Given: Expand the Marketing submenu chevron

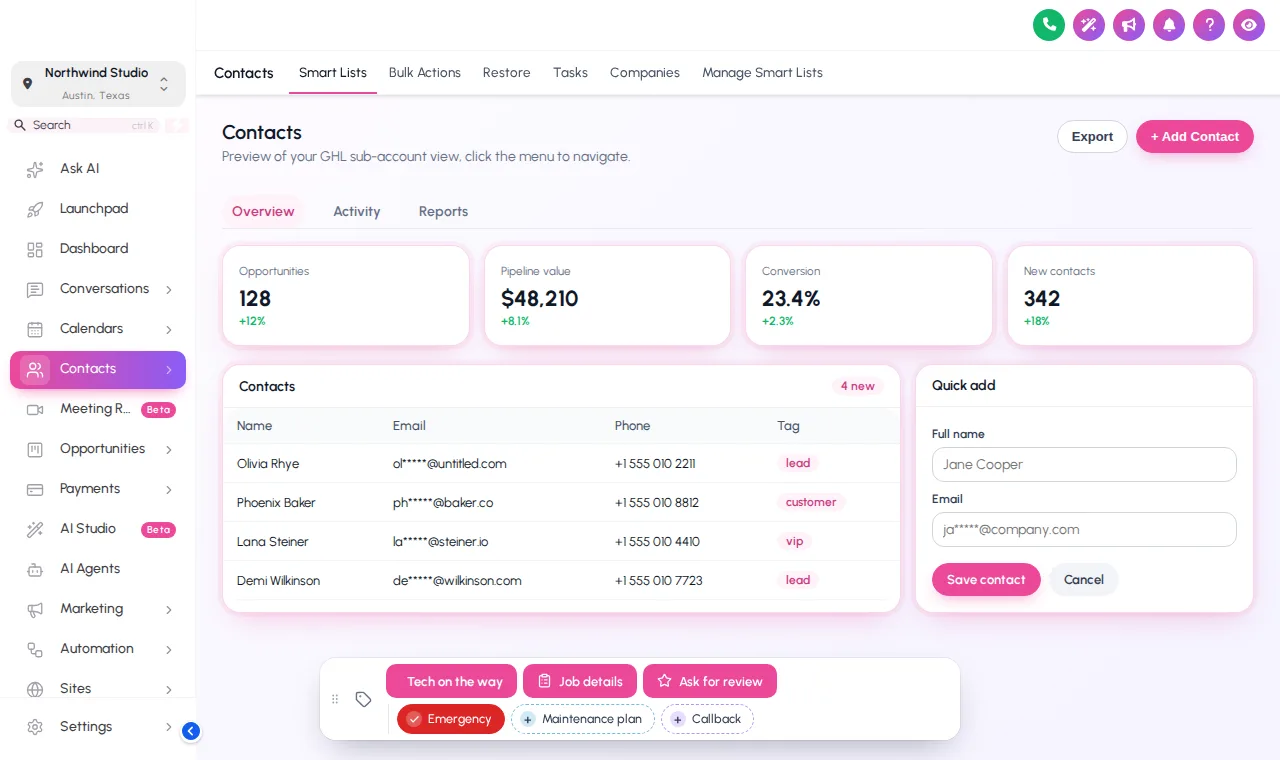Looking at the screenshot, I should coord(169,609).
